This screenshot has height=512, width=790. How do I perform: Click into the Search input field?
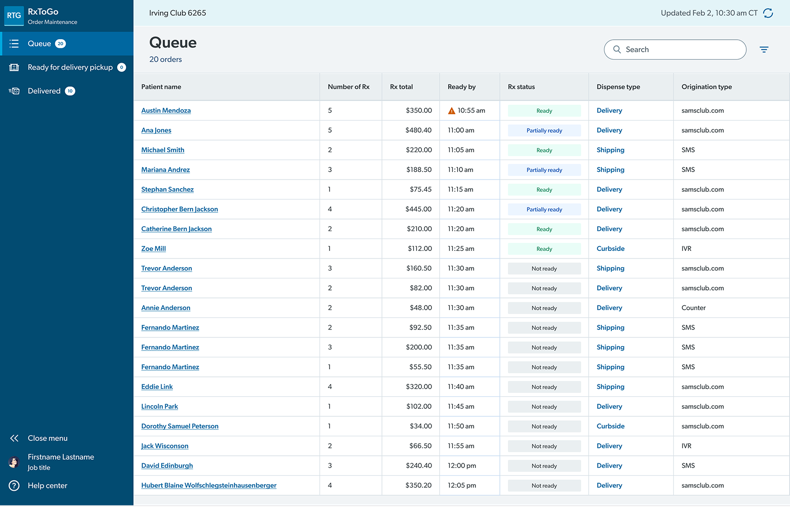point(675,49)
